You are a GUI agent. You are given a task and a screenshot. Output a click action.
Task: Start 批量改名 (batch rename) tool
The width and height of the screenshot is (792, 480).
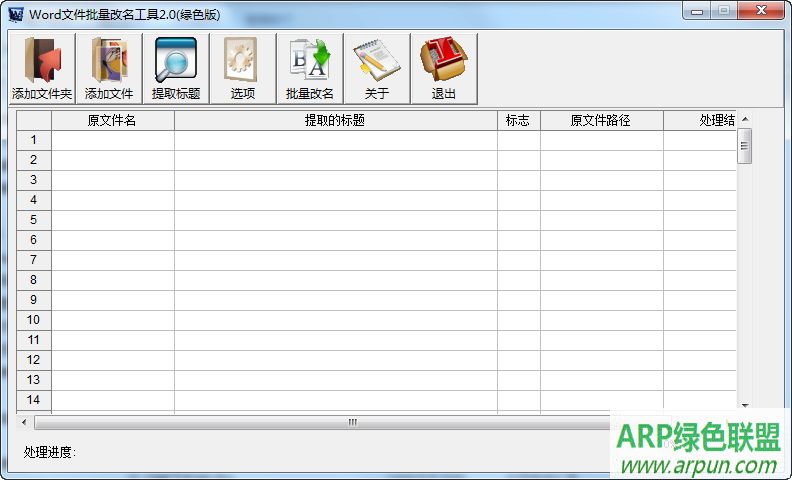click(x=310, y=69)
